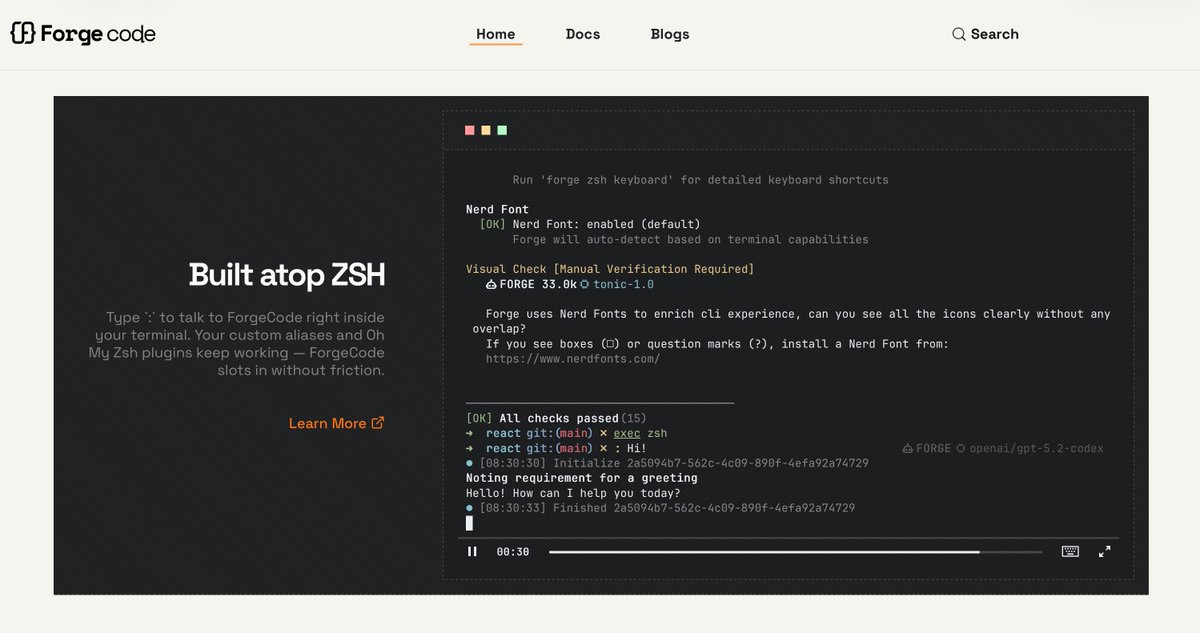Viewport: 1200px width, 633px height.
Task: Click 'Hello! How can I help you today?'
Action: click(x=573, y=493)
